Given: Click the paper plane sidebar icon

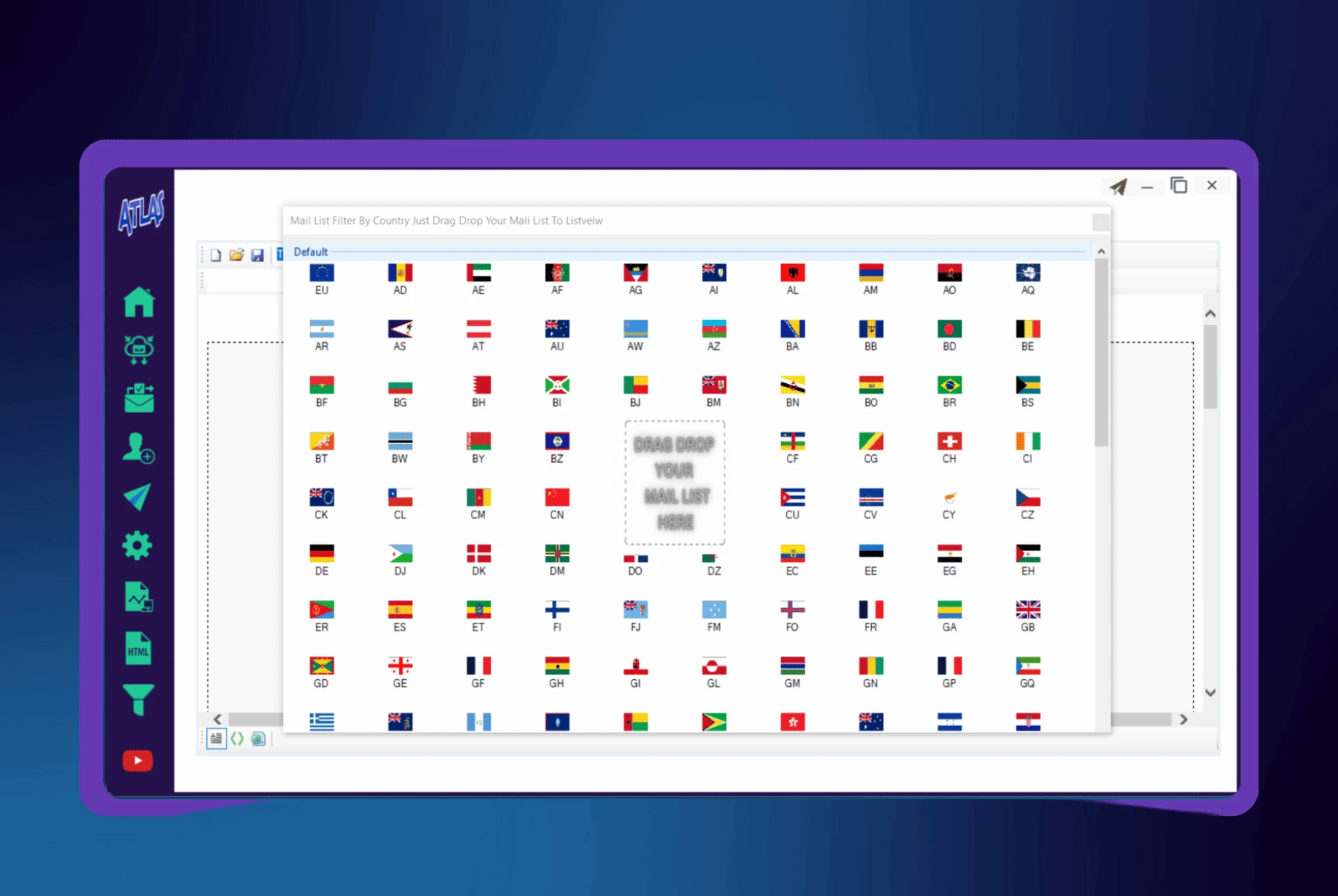Looking at the screenshot, I should [x=138, y=497].
